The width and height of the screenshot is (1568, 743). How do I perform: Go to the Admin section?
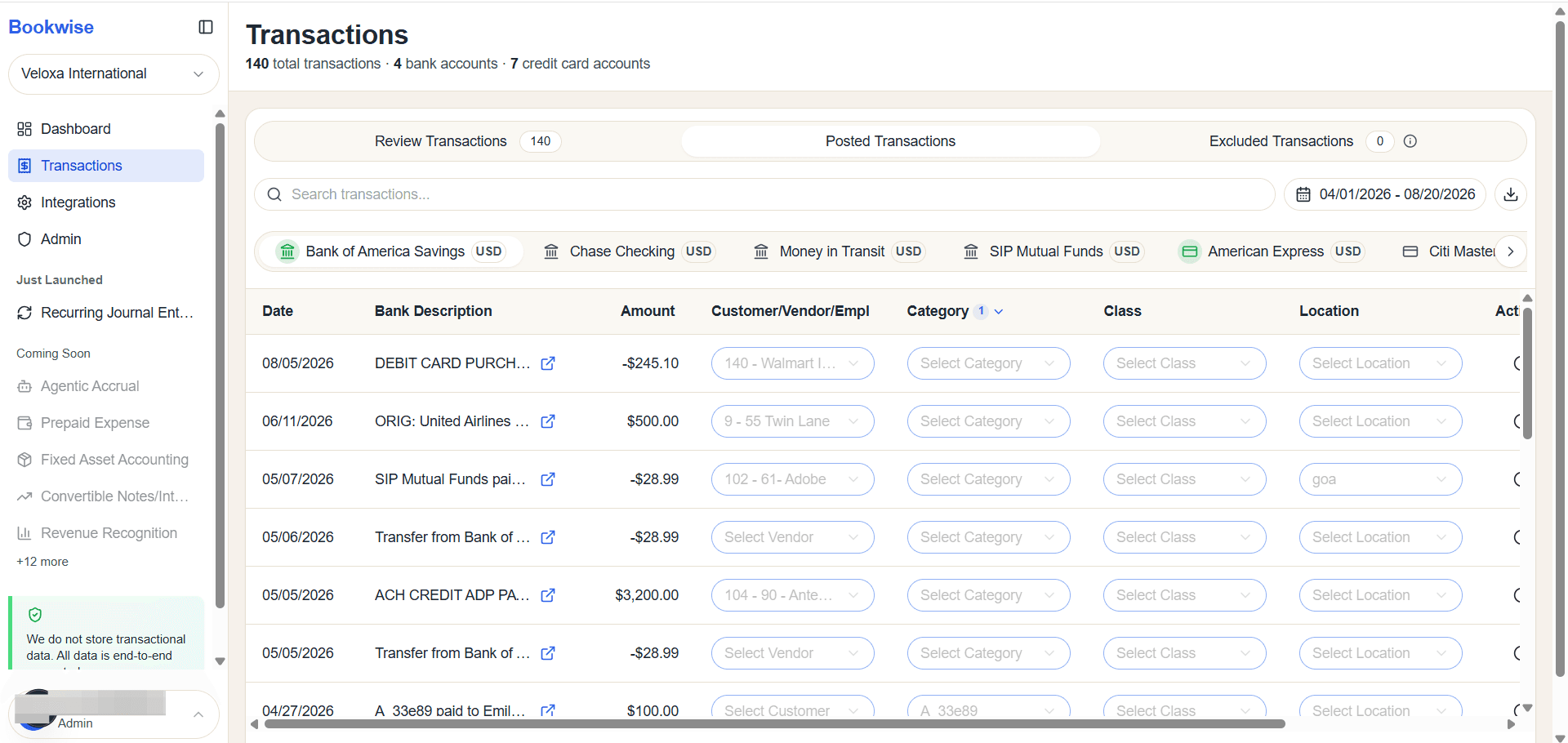point(106,239)
